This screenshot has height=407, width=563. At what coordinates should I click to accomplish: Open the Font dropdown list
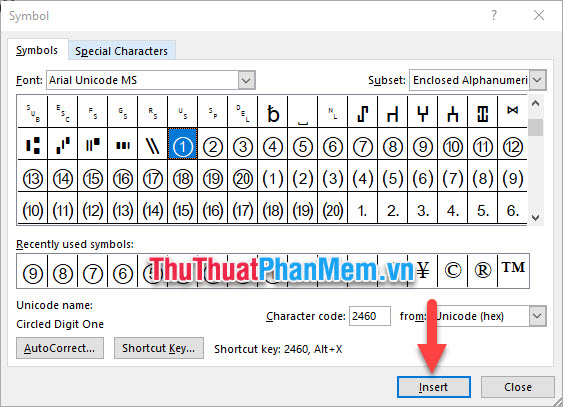[x=246, y=80]
